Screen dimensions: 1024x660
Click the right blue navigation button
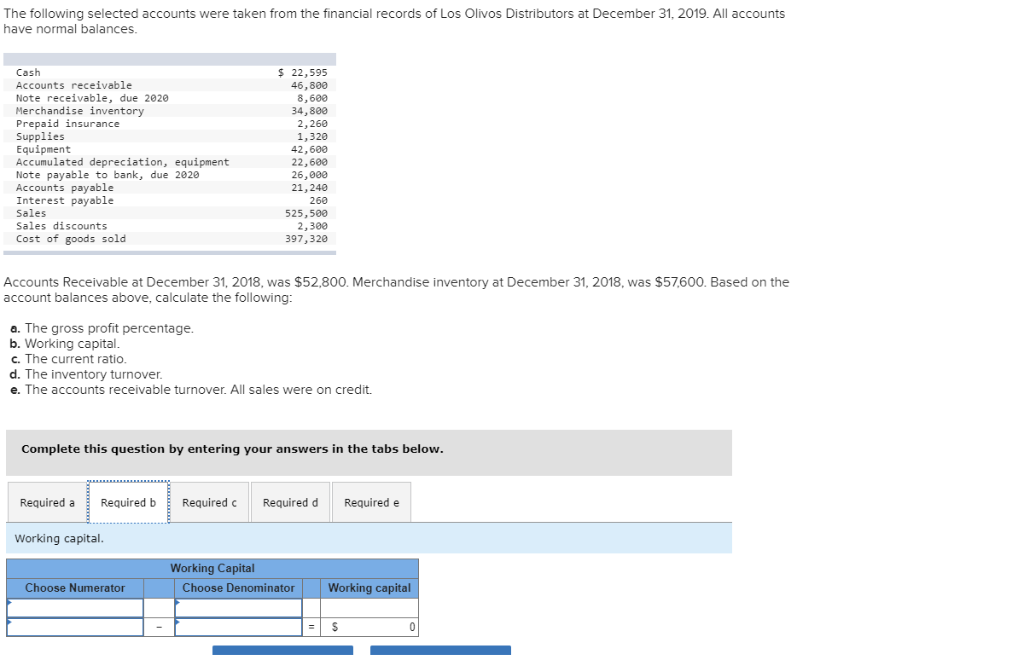click(x=440, y=651)
